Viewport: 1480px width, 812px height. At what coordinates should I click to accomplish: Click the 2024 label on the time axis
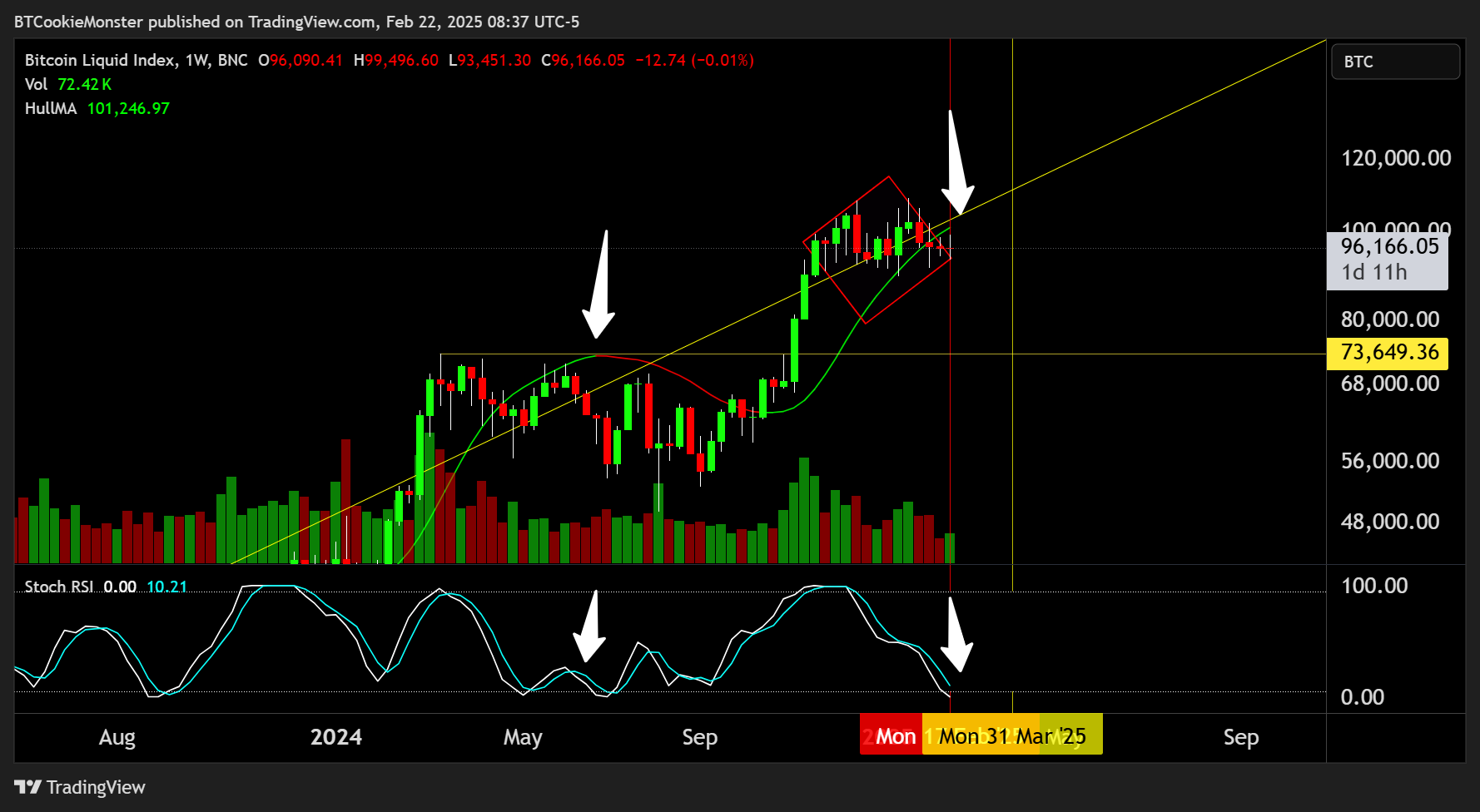pos(336,737)
